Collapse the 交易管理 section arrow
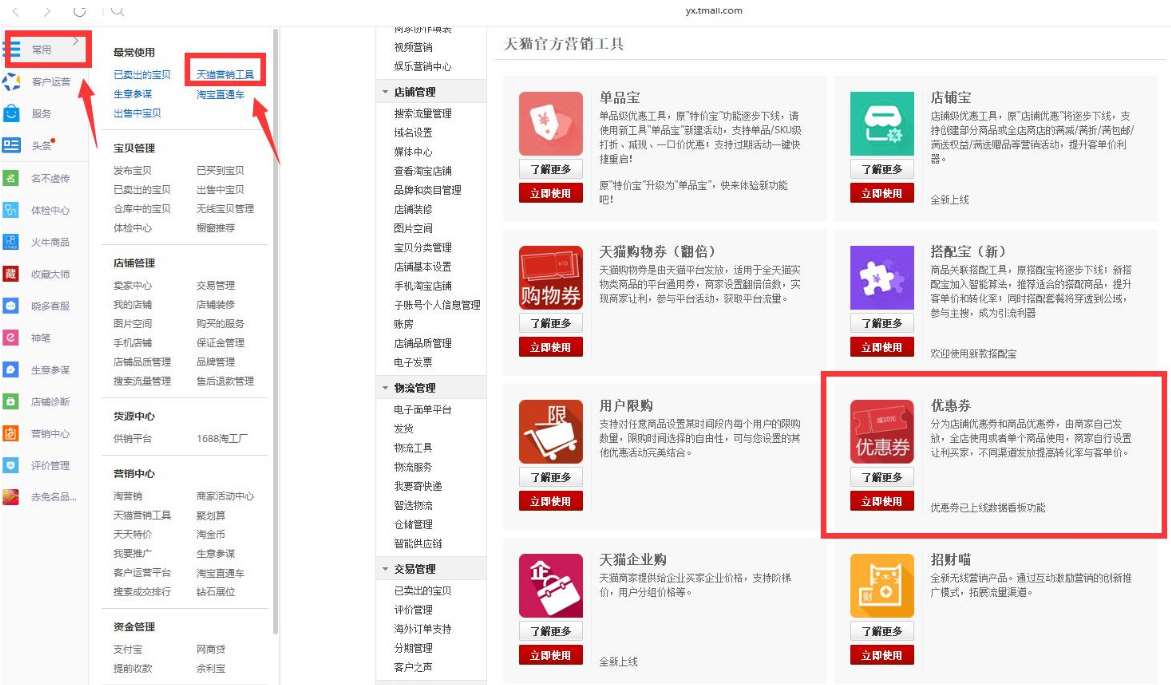Screen dimensions: 1171x685 pyautogui.click(x=385, y=568)
